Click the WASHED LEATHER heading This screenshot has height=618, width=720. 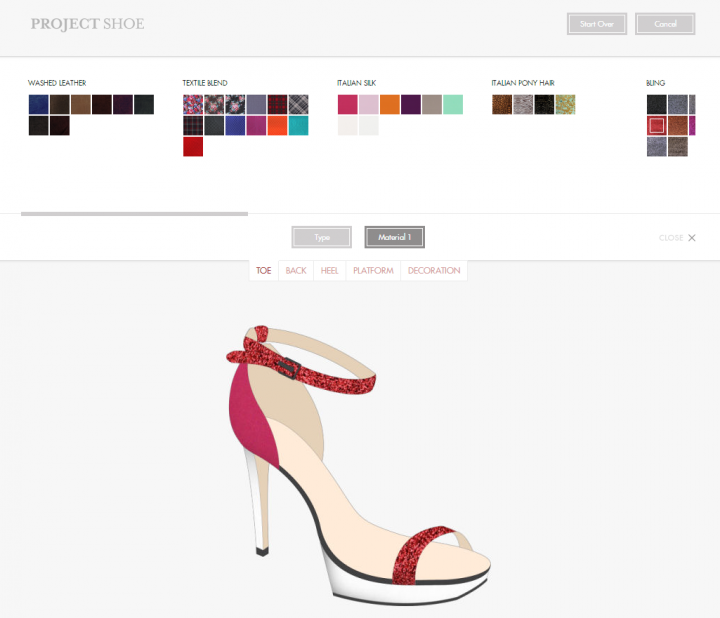point(57,83)
